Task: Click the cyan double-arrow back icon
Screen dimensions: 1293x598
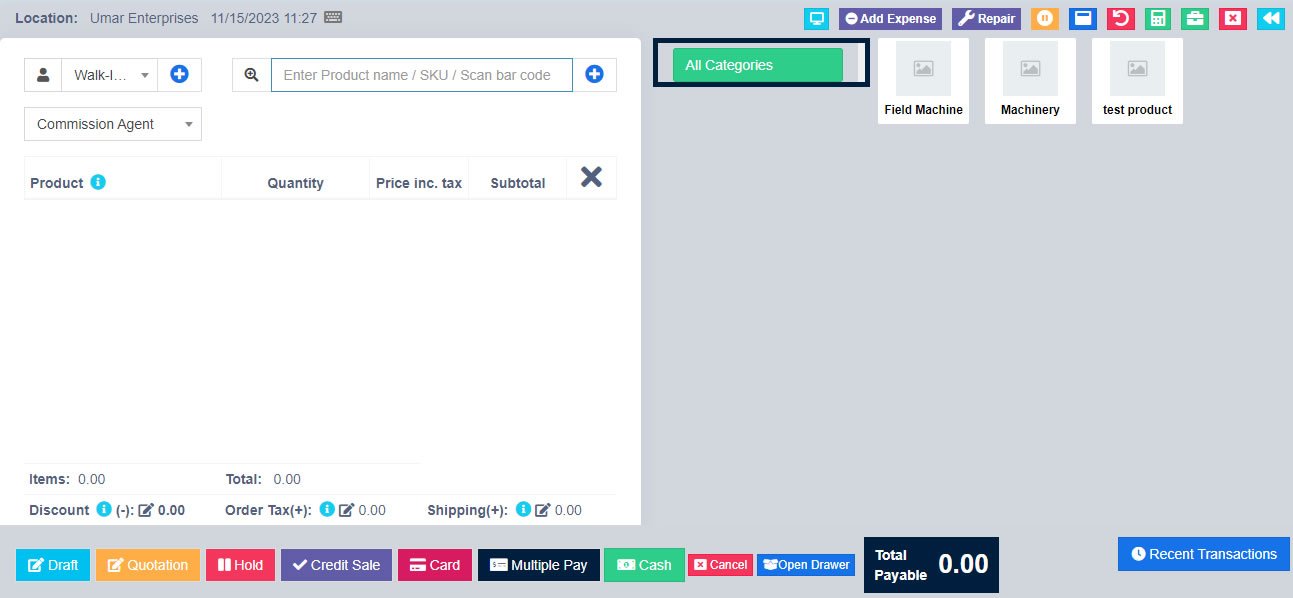Action: (1270, 18)
